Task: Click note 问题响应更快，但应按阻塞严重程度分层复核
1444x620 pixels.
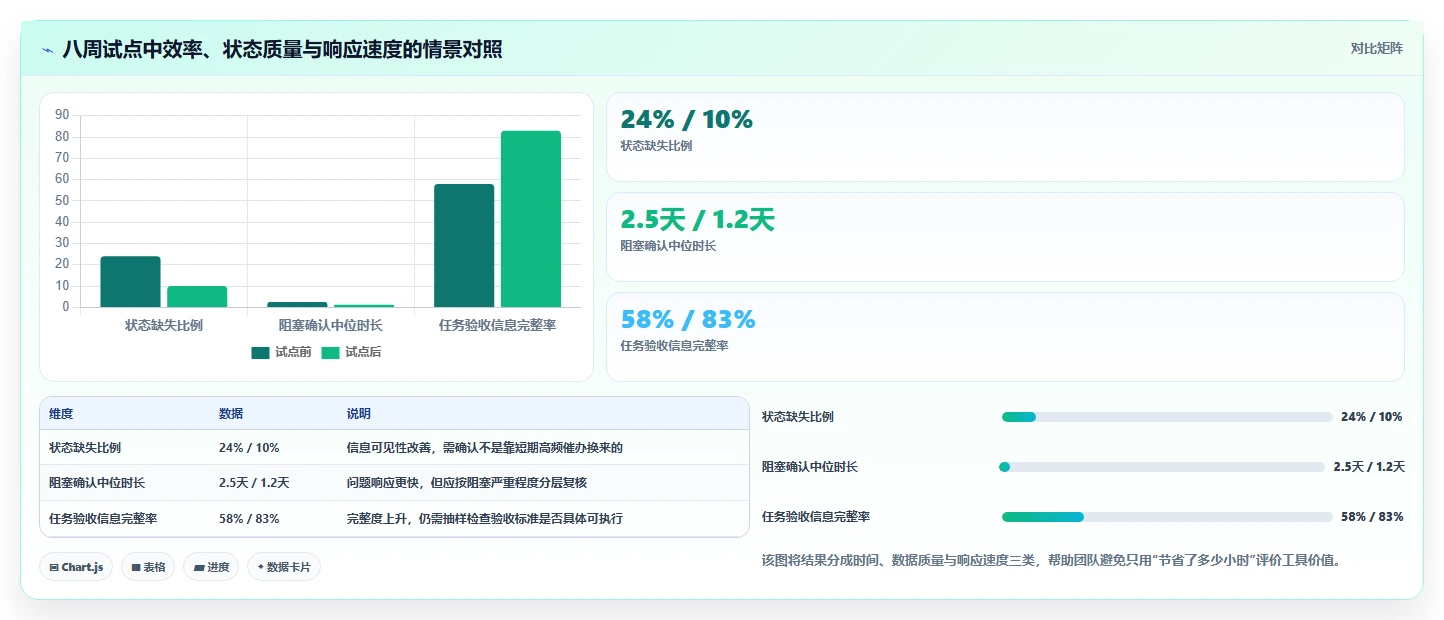Action: (x=467, y=483)
